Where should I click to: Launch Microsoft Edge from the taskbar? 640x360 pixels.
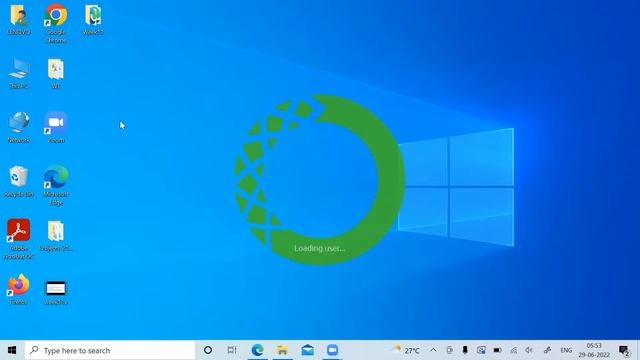[x=257, y=350]
